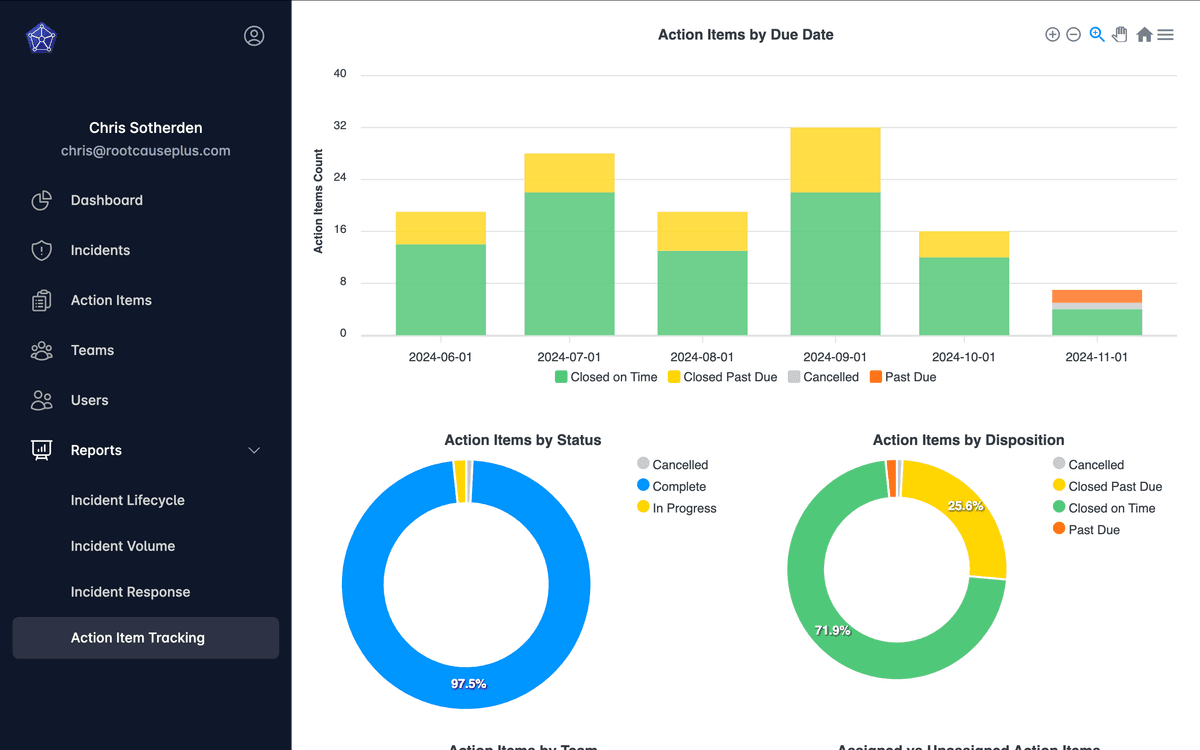The width and height of the screenshot is (1200, 750).
Task: Collapse the Reports menu chevron
Action: (254, 451)
